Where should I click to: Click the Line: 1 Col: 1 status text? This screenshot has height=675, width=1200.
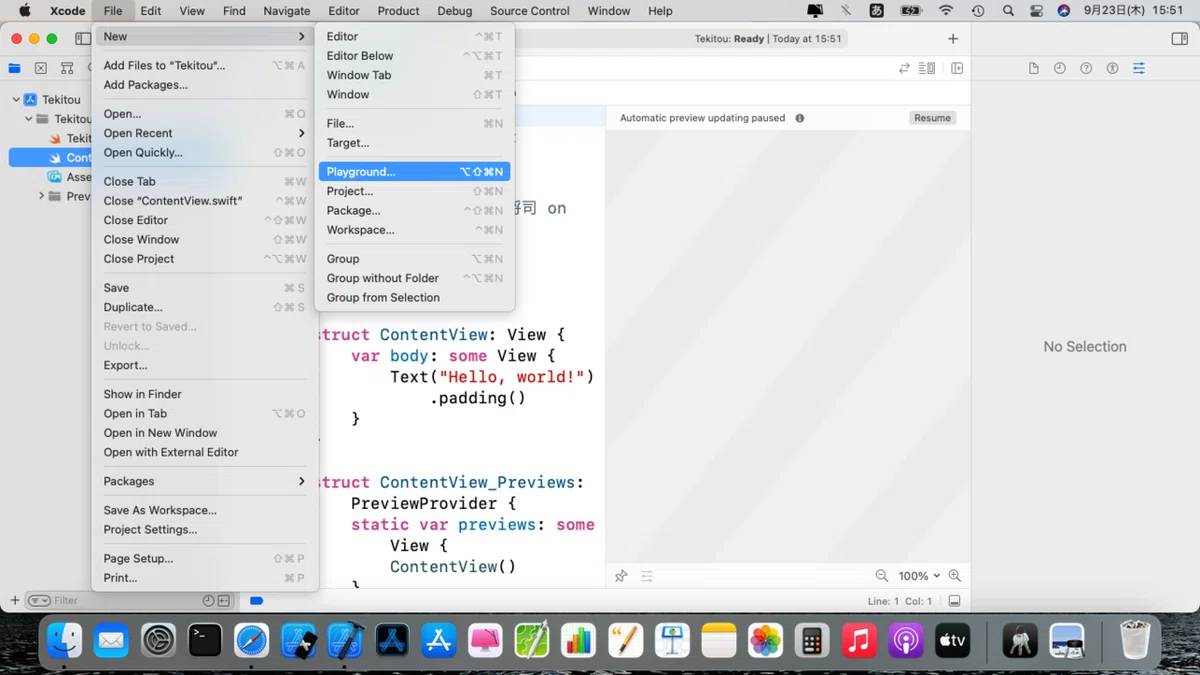900,601
